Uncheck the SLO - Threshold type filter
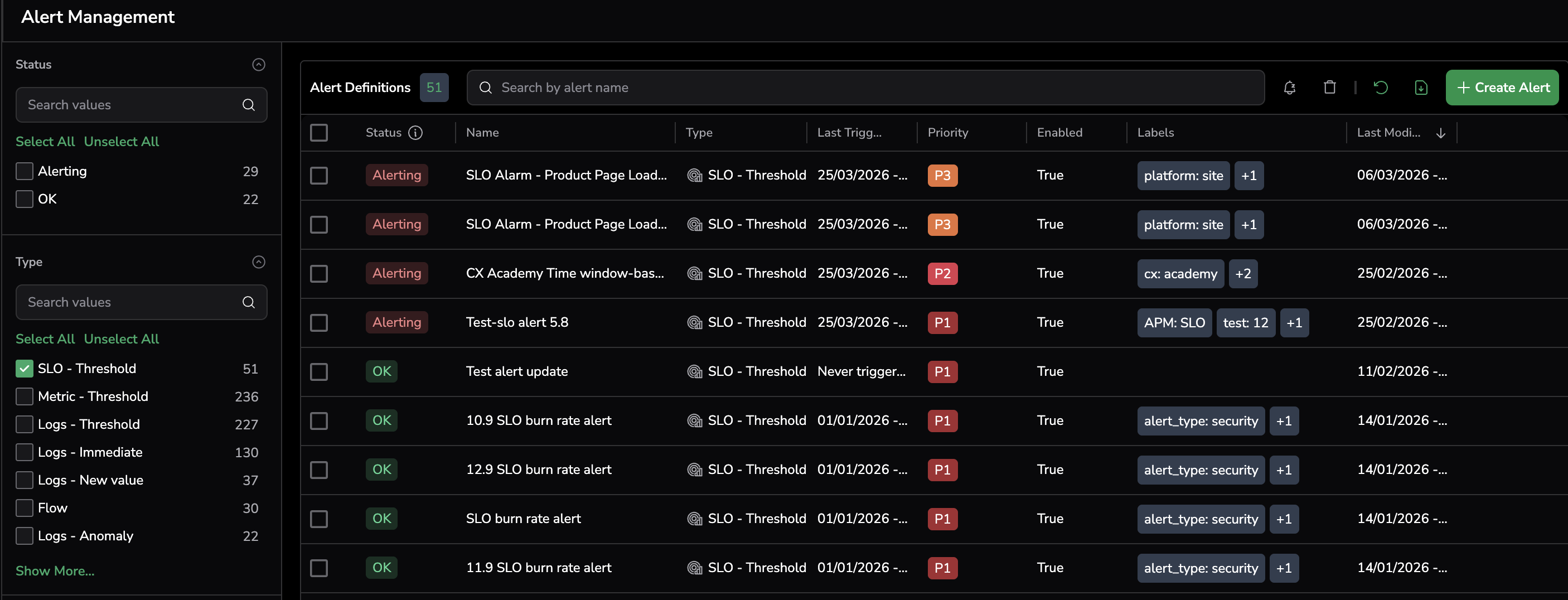Image resolution: width=1568 pixels, height=600 pixels. pyautogui.click(x=25, y=369)
